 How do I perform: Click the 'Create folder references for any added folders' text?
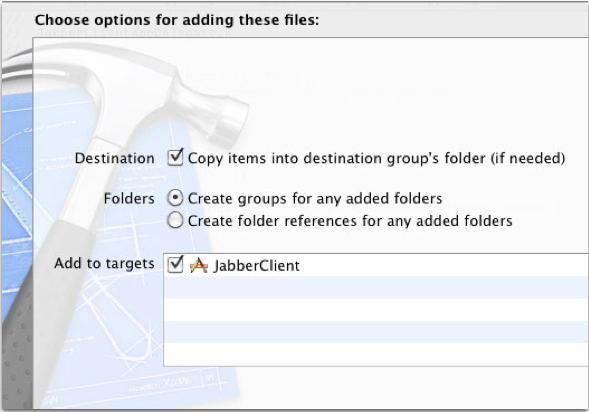pos(350,221)
